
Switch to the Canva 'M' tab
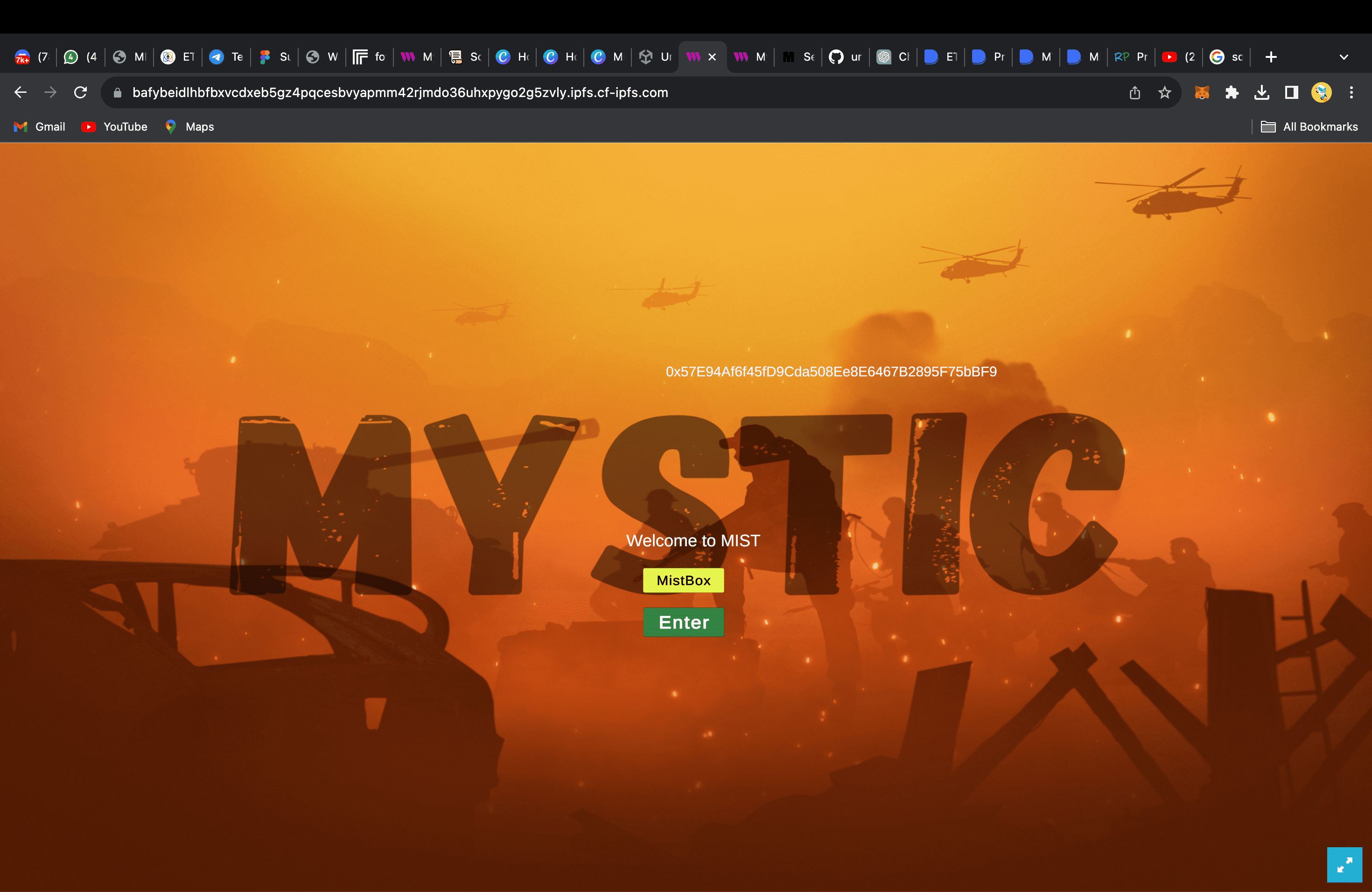[x=608, y=57]
